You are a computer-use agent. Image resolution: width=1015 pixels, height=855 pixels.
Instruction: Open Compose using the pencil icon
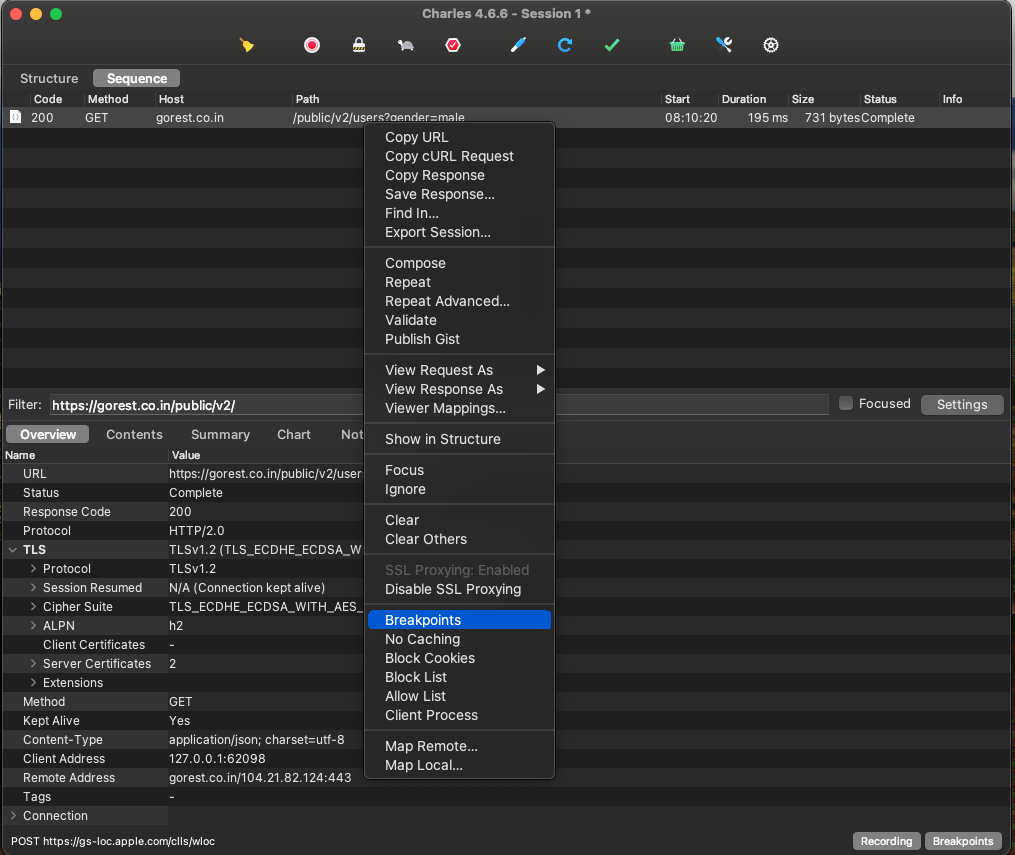coord(518,45)
